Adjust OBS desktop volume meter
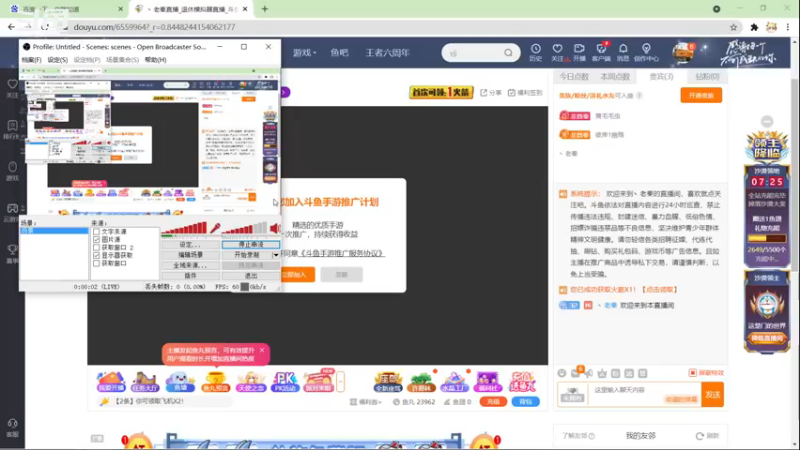Image resolution: width=800 pixels, height=450 pixels. point(245,229)
